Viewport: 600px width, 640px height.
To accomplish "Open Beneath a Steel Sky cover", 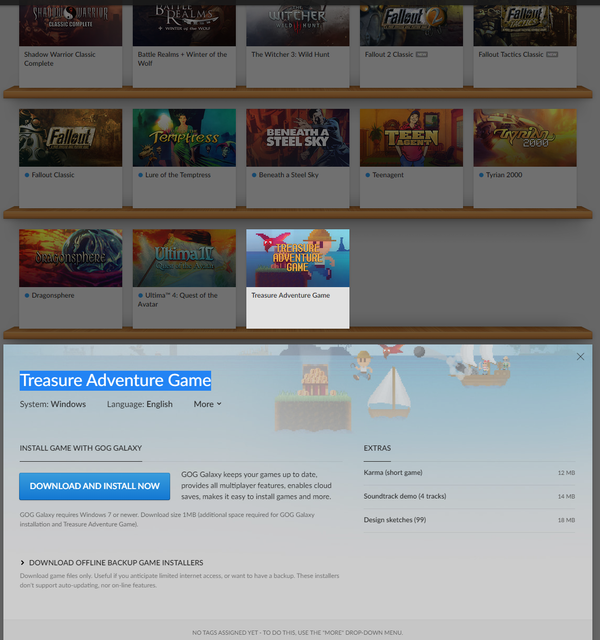I will point(298,138).
